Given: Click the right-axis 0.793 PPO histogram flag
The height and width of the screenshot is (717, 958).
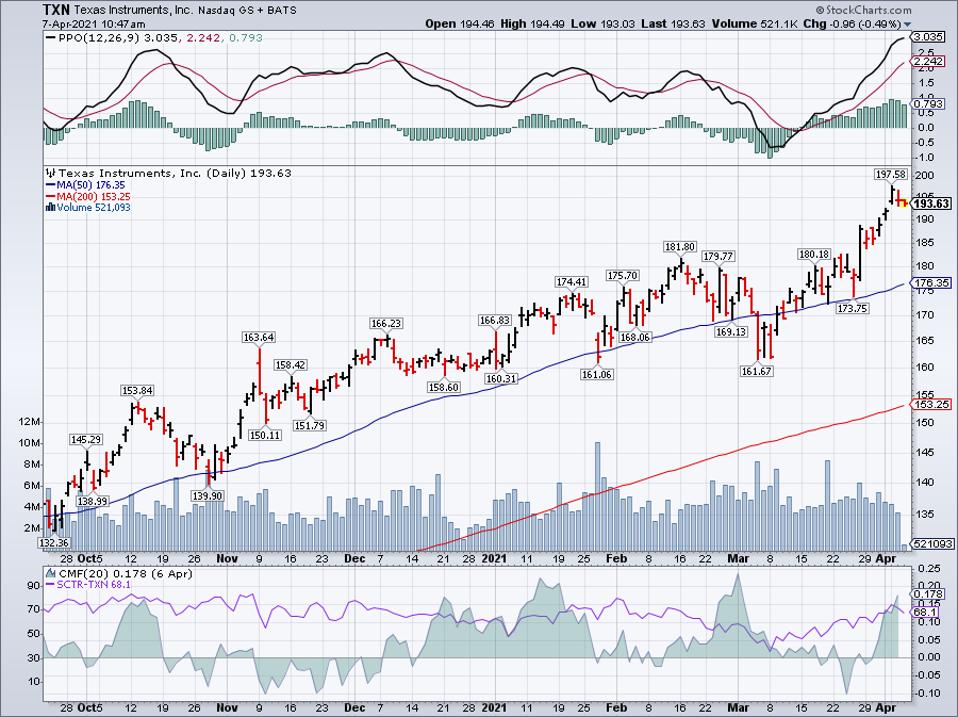Looking at the screenshot, I should coord(927,104).
